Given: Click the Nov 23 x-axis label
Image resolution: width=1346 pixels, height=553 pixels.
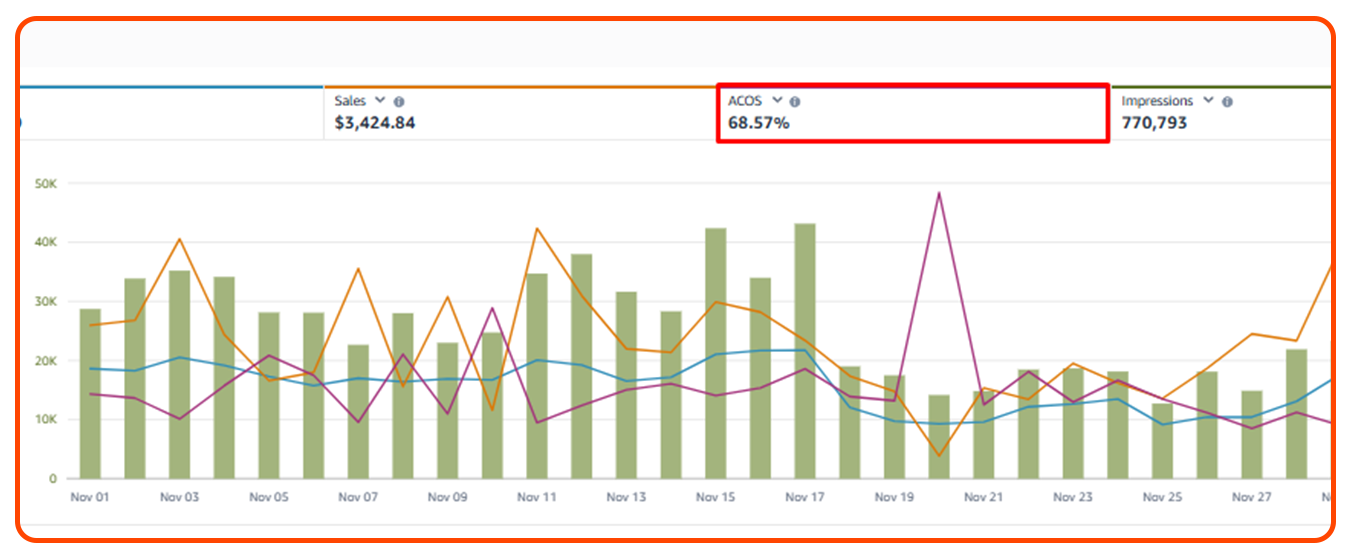Looking at the screenshot, I should (x=1073, y=496).
